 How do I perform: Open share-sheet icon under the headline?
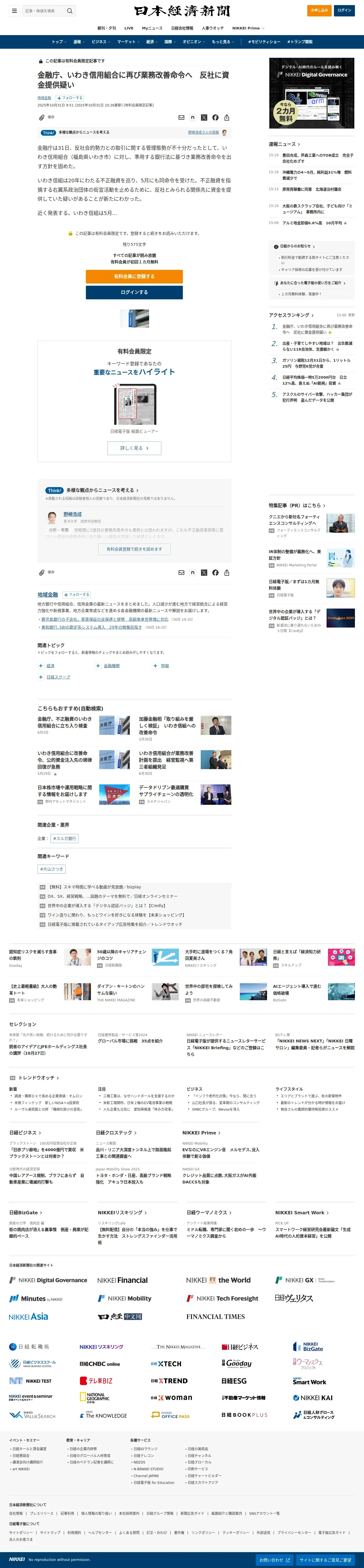pyautogui.click(x=227, y=118)
